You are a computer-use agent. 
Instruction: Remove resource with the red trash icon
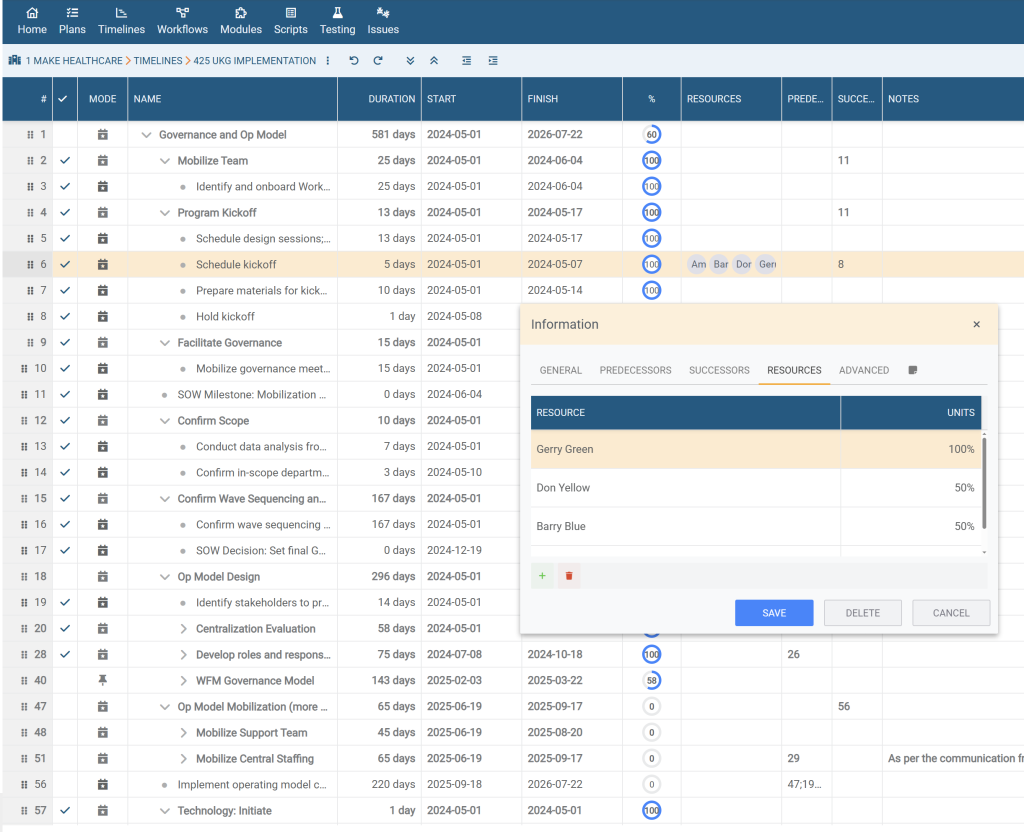tap(569, 576)
